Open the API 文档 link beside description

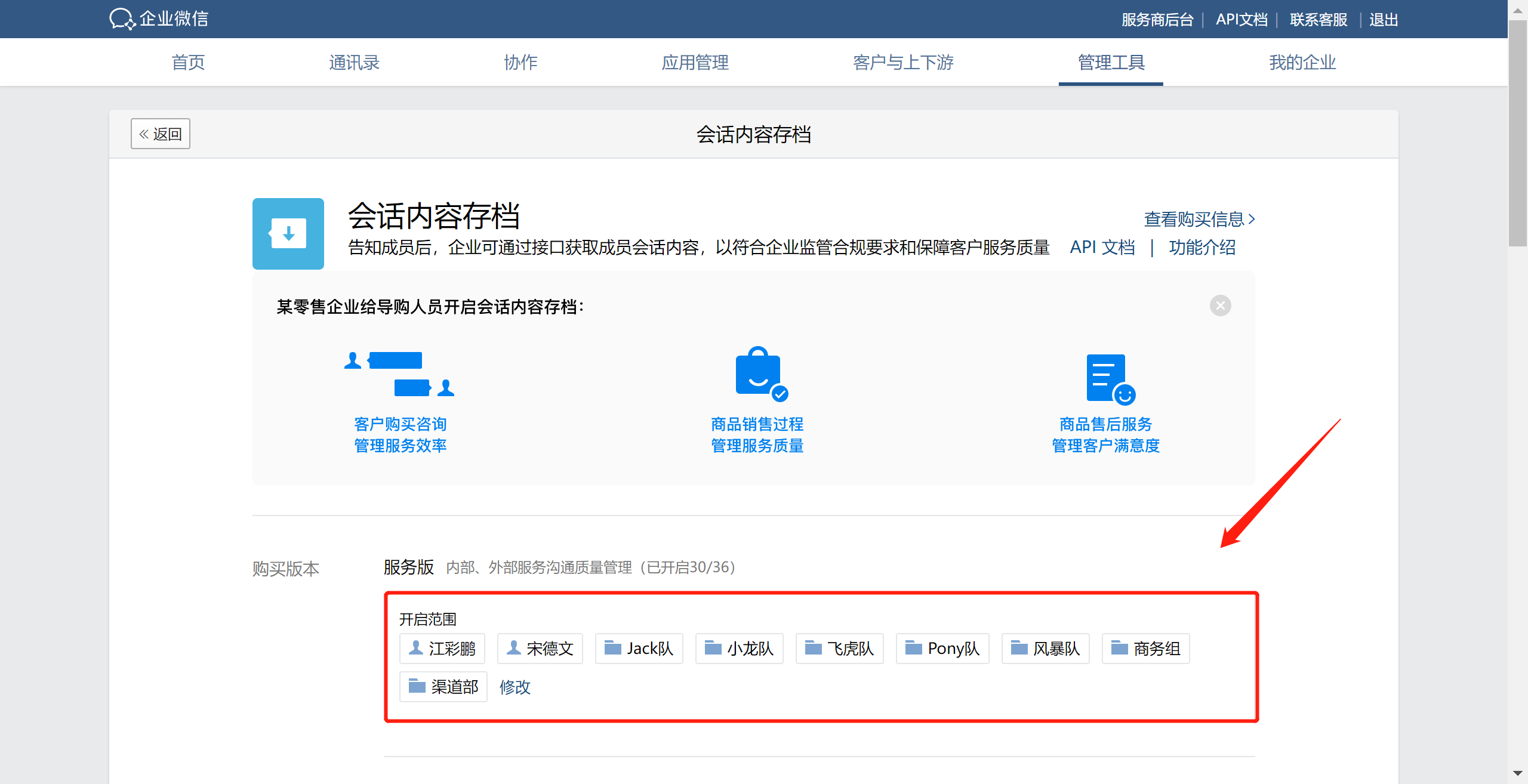(1102, 247)
